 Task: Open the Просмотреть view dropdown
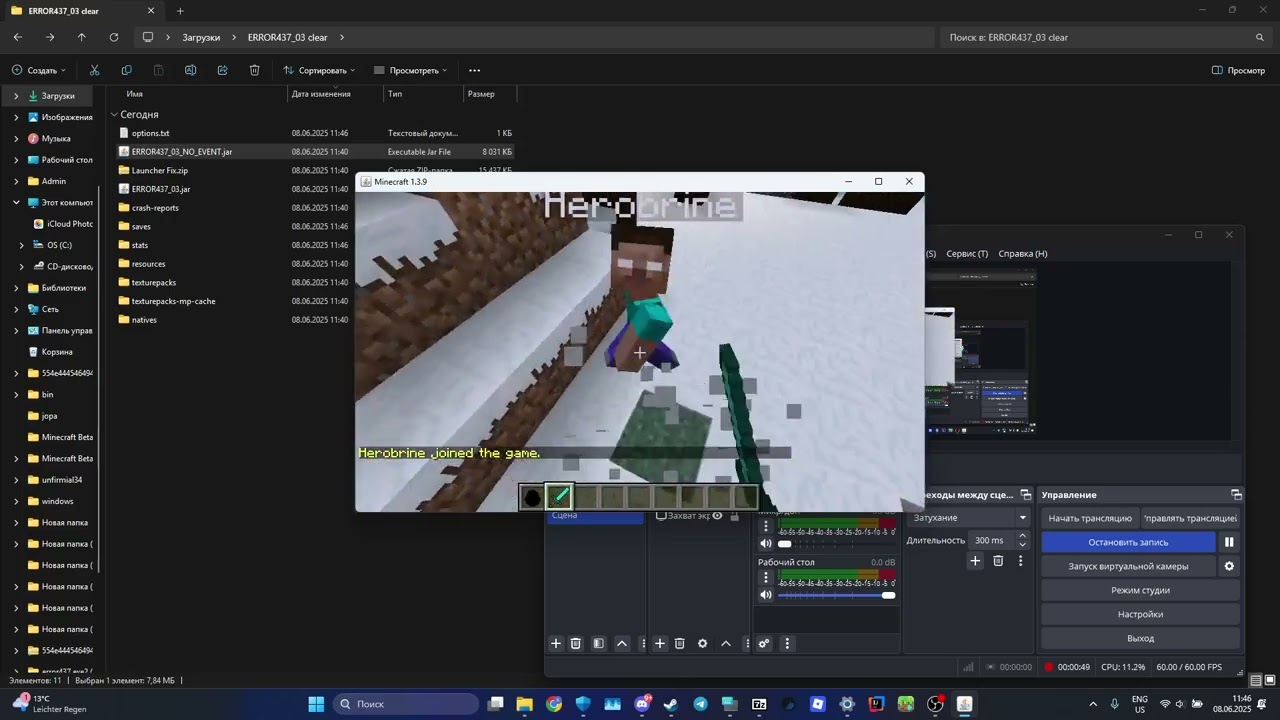click(411, 70)
